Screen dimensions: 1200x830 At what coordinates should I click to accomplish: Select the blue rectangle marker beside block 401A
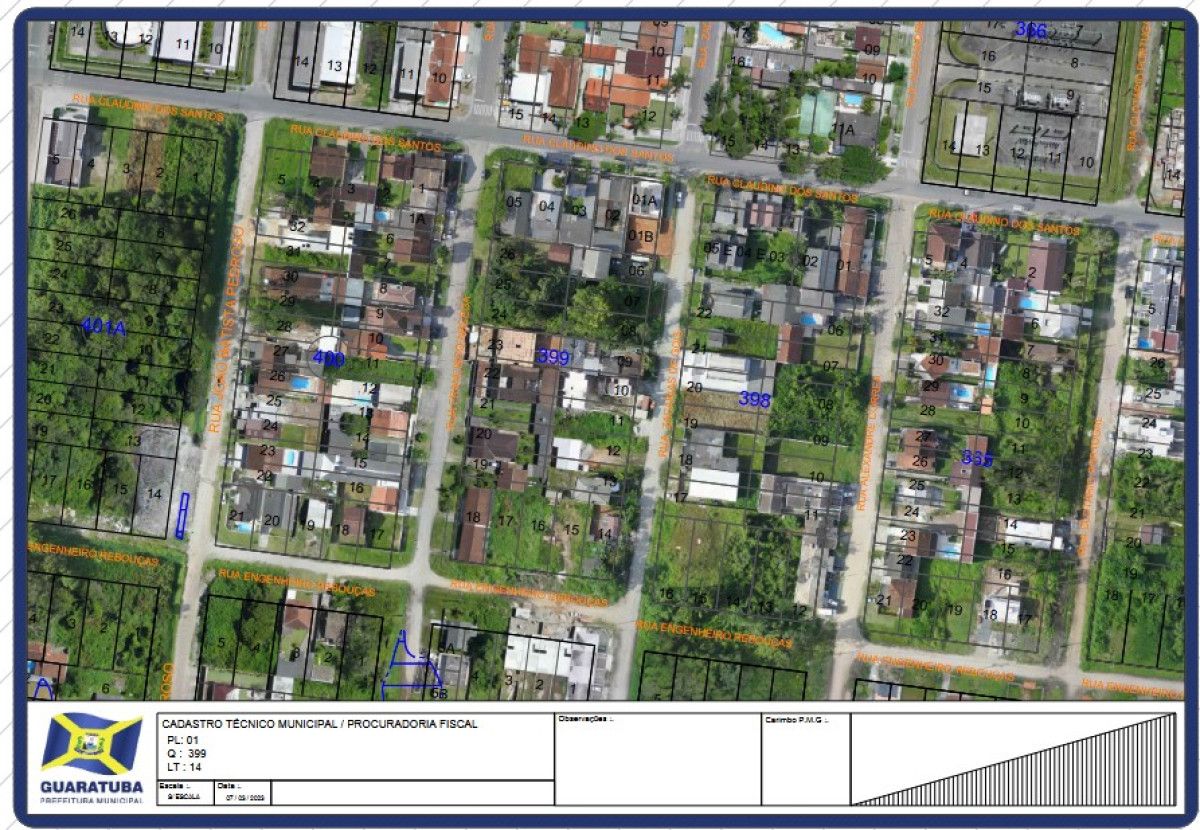(x=182, y=516)
